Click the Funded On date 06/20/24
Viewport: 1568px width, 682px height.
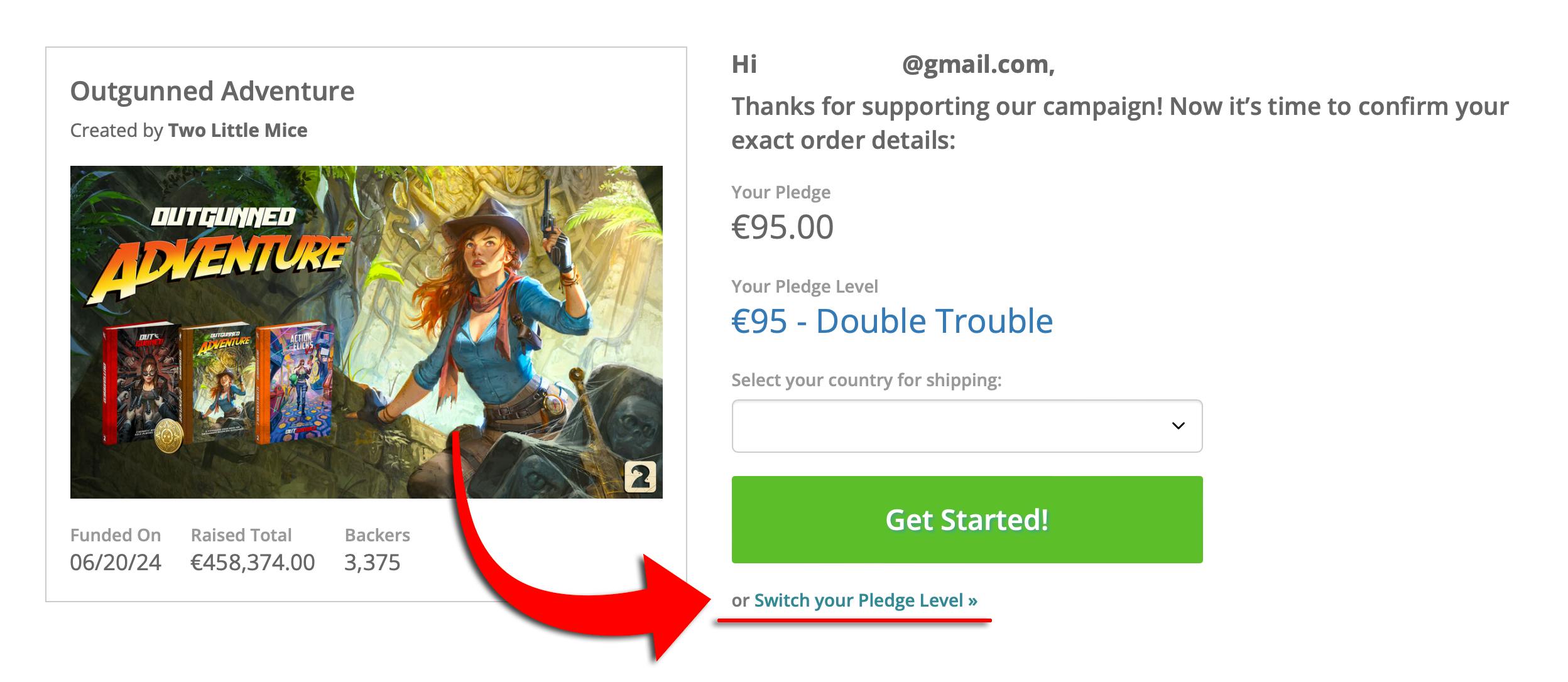(116, 562)
